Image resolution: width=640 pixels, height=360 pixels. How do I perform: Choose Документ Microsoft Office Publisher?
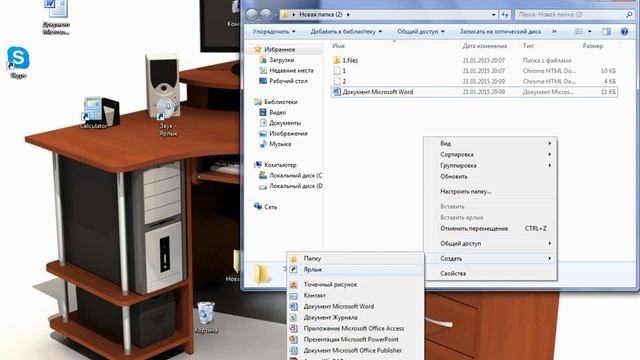click(x=355, y=350)
